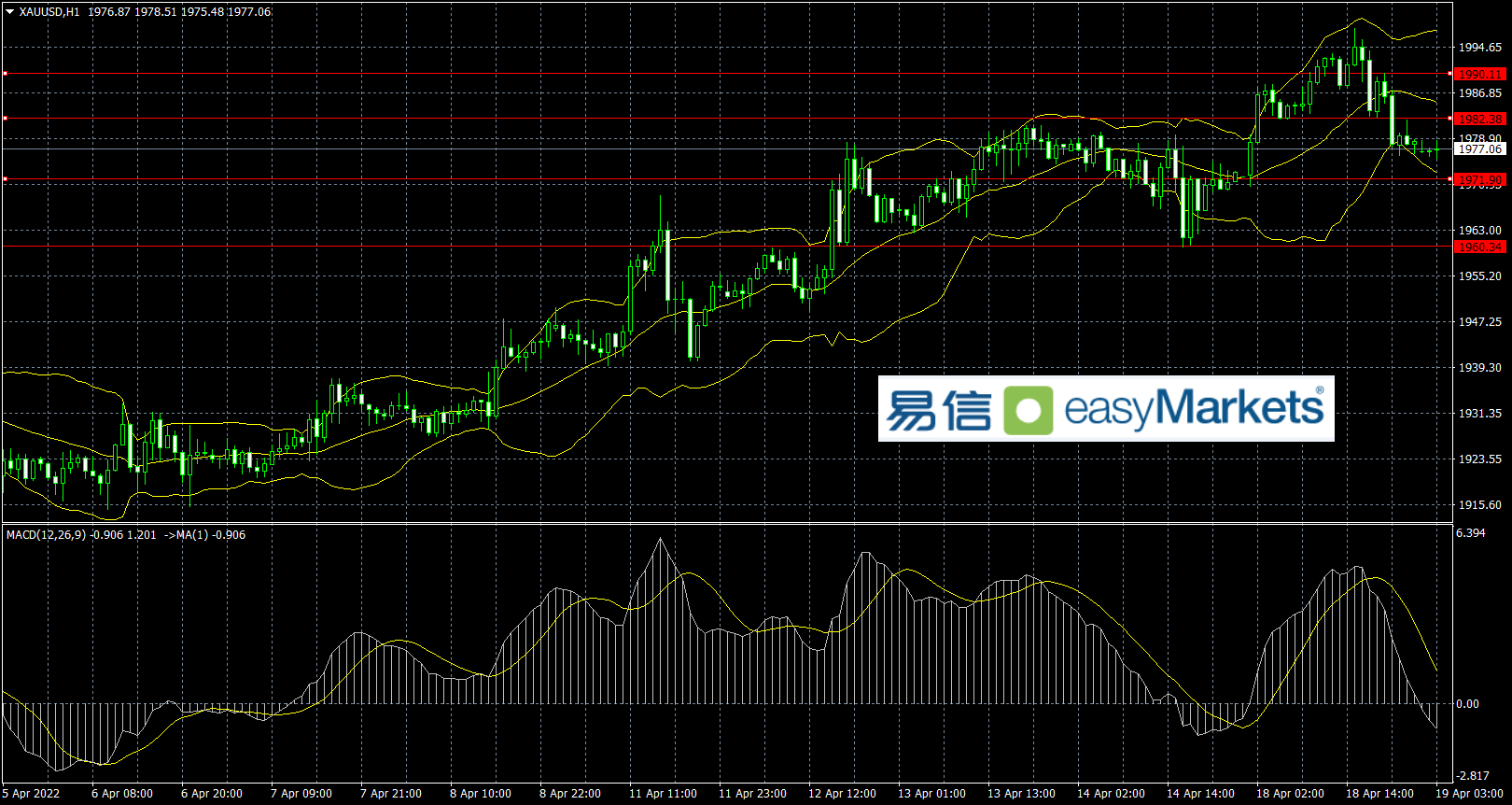Click the 1994.65 price axis label
Screen dimensions: 1512x805
tap(1480, 48)
